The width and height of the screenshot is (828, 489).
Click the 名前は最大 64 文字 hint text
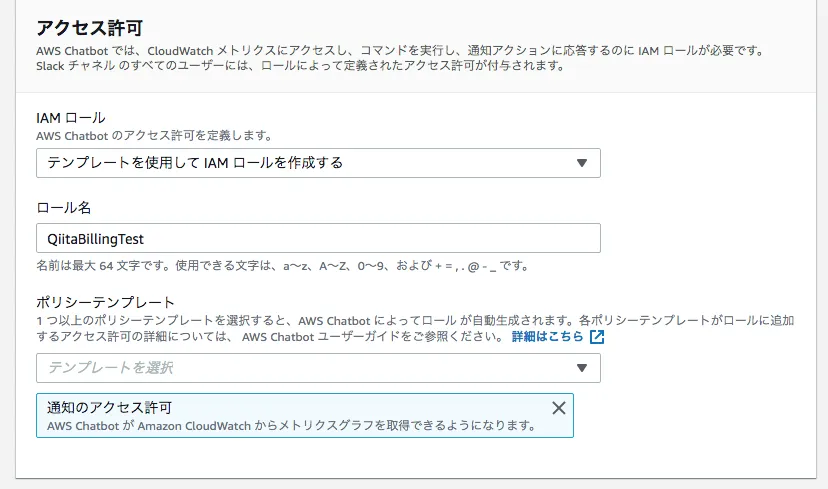point(282,266)
